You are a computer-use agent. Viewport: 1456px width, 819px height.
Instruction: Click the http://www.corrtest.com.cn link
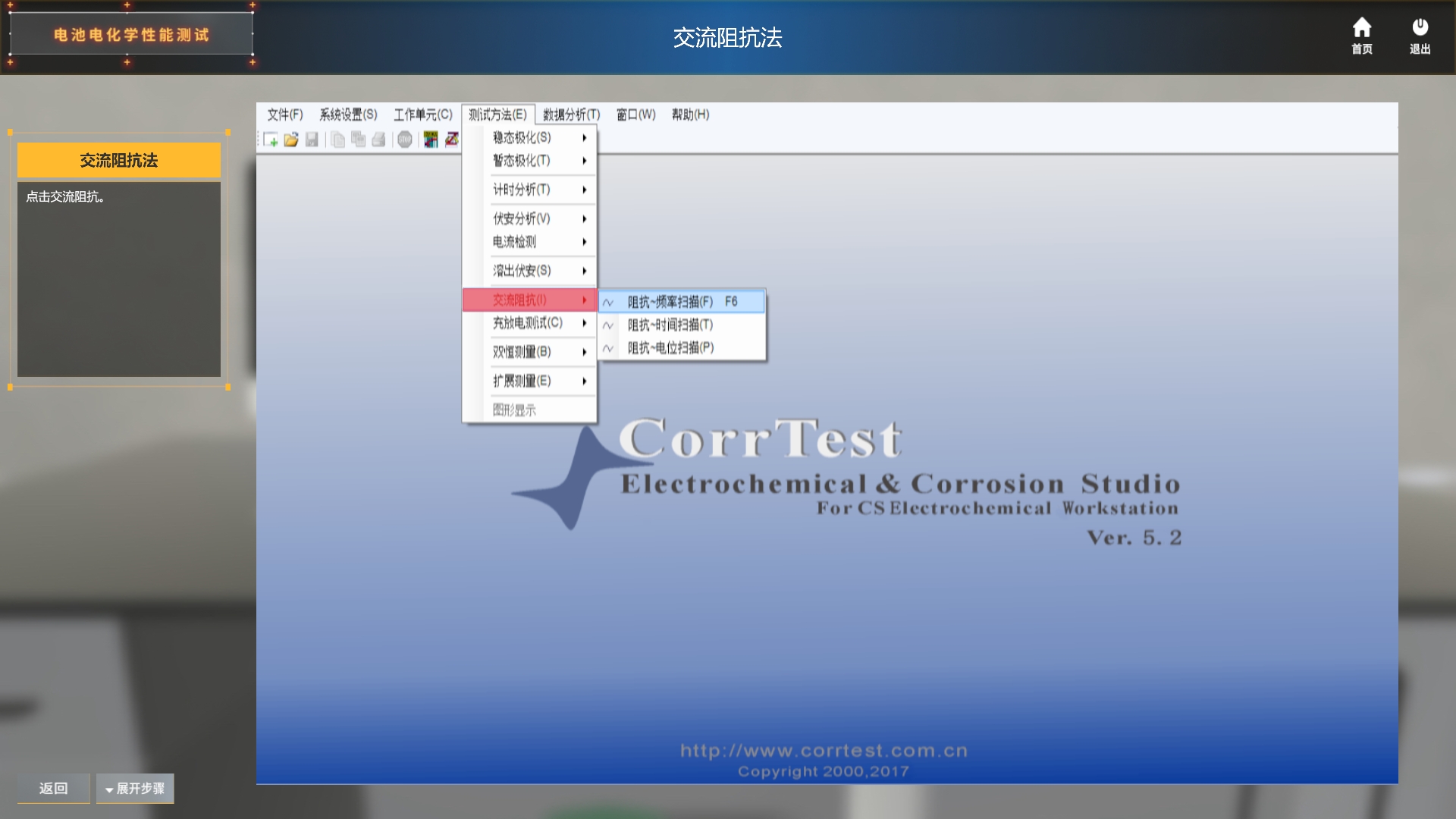tap(824, 751)
